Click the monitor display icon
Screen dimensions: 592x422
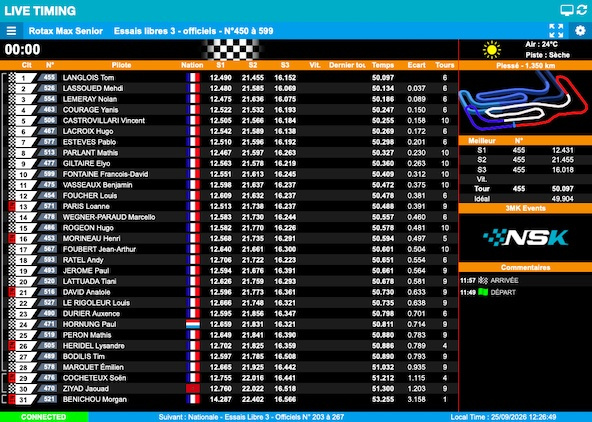(x=567, y=10)
